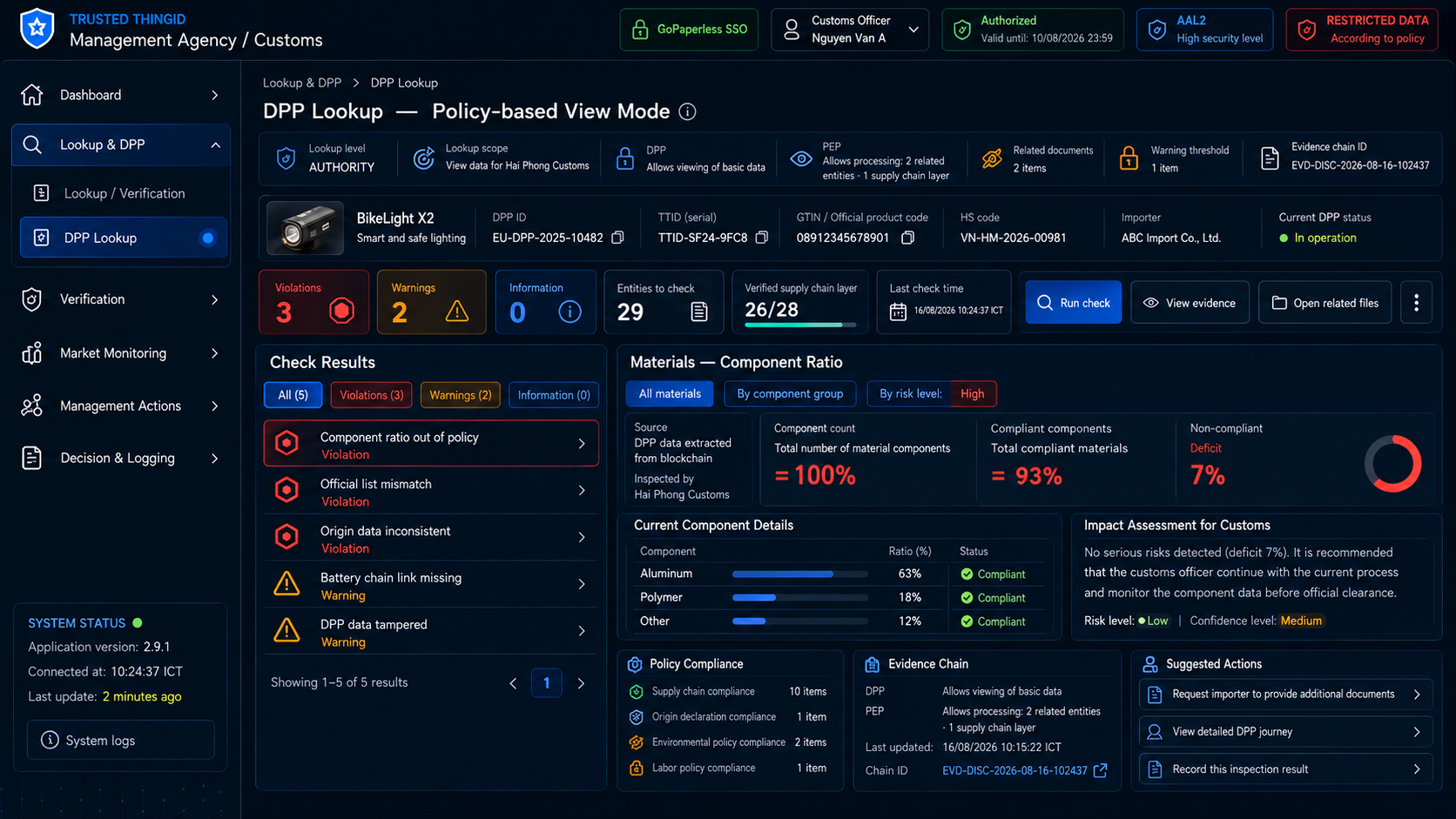Toggle the High risk level filter
This screenshot has height=819, width=1456.
coord(972,393)
